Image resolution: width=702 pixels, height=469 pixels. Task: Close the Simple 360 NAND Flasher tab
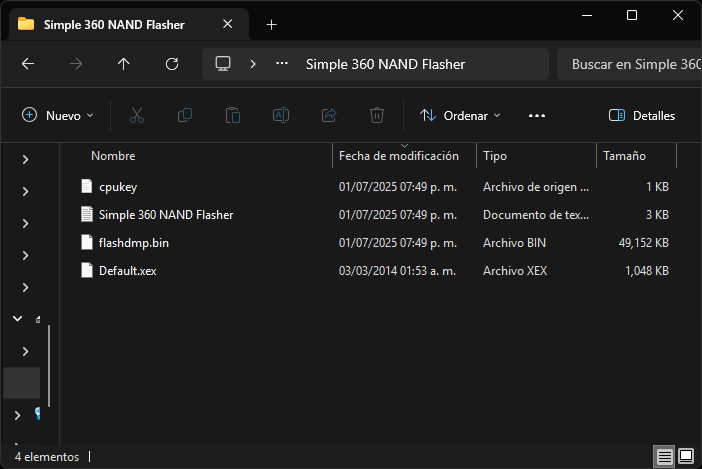pyautogui.click(x=227, y=24)
